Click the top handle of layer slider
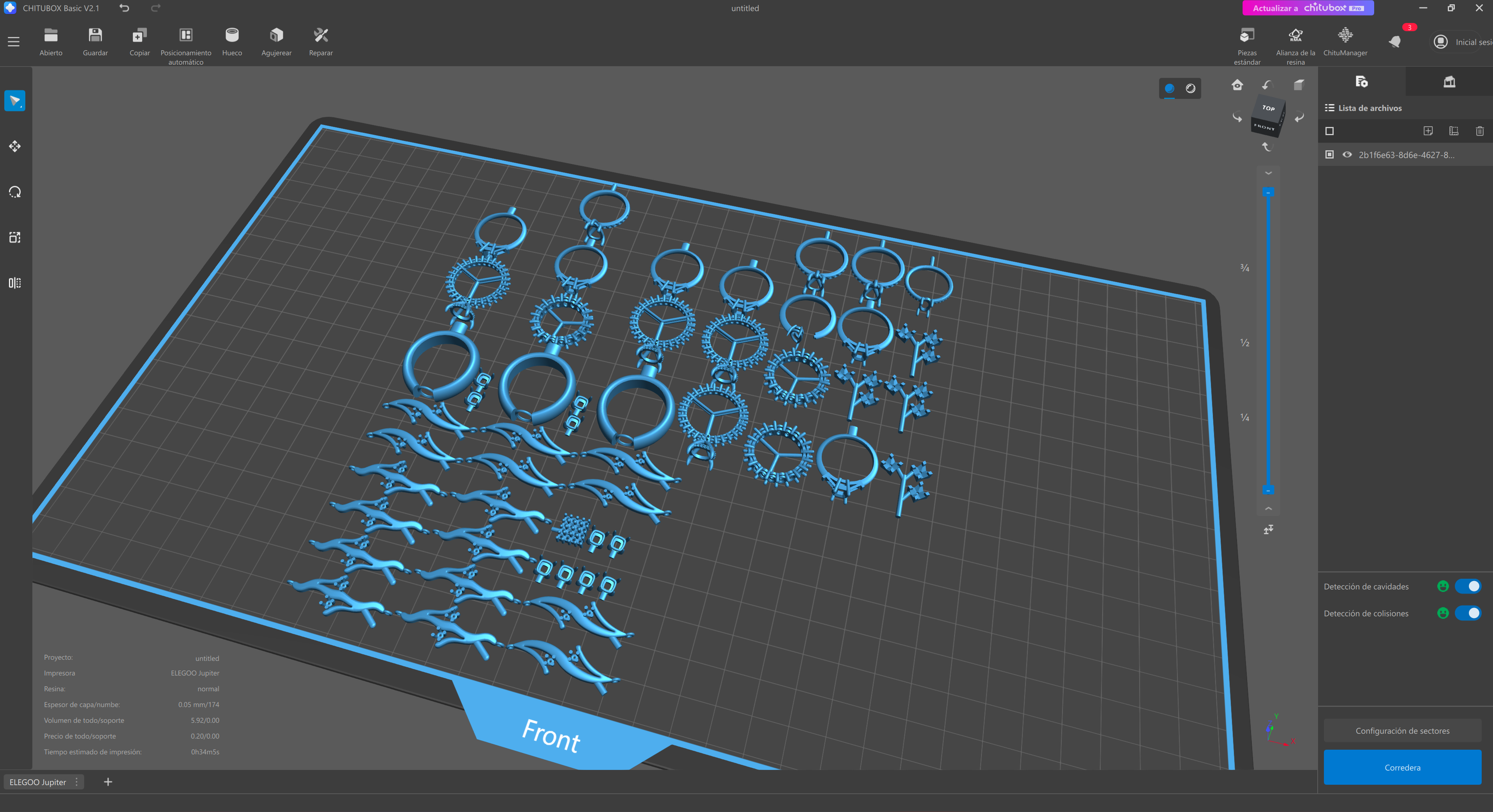1493x812 pixels. (x=1268, y=192)
